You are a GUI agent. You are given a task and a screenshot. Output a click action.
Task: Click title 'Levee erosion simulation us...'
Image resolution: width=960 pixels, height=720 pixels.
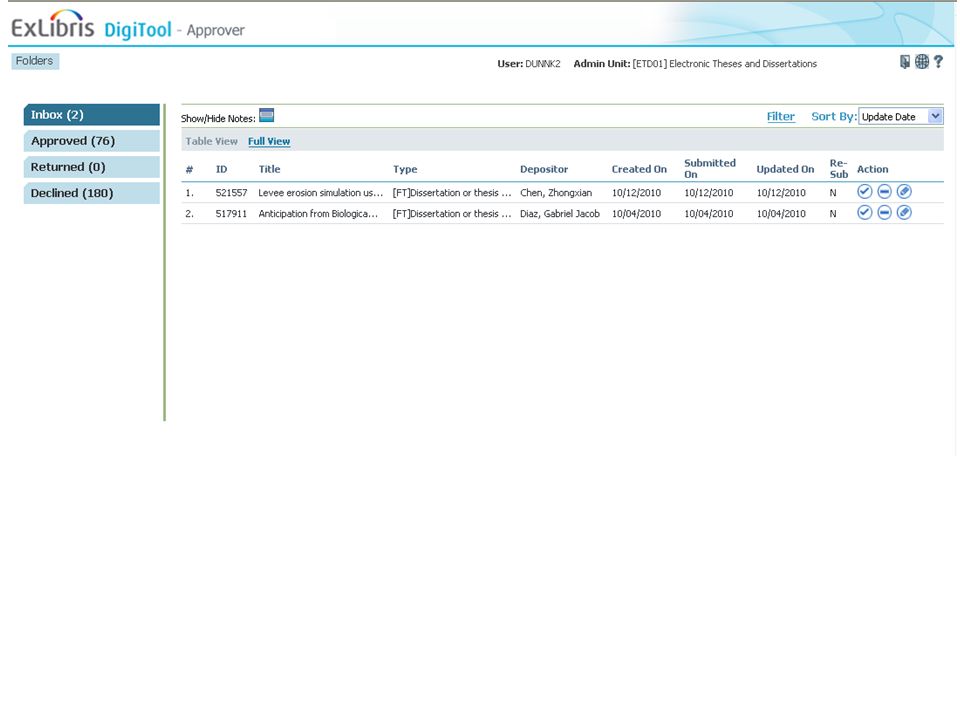pos(320,193)
